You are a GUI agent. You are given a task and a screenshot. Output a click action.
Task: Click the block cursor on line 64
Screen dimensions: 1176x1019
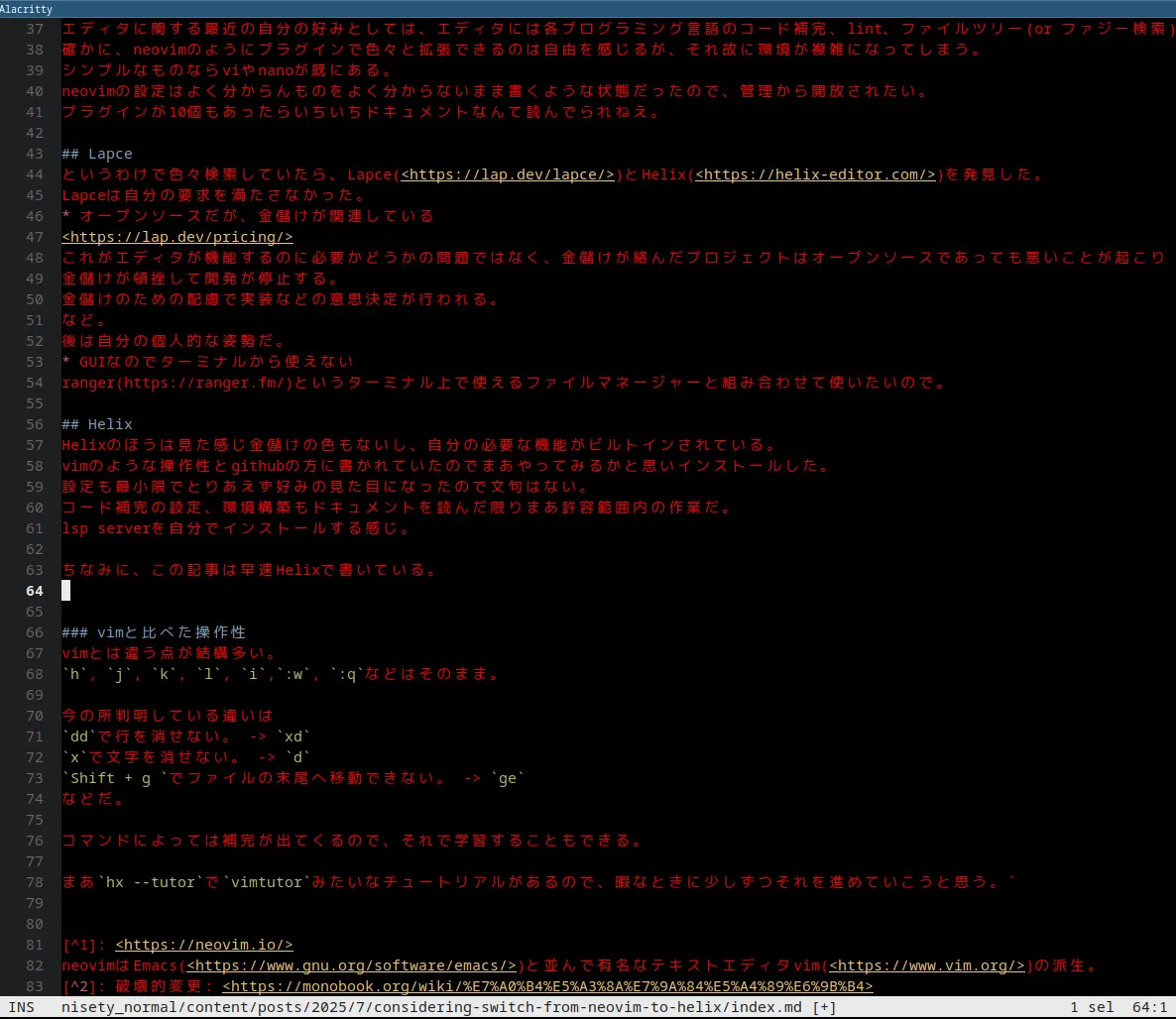(x=66, y=591)
